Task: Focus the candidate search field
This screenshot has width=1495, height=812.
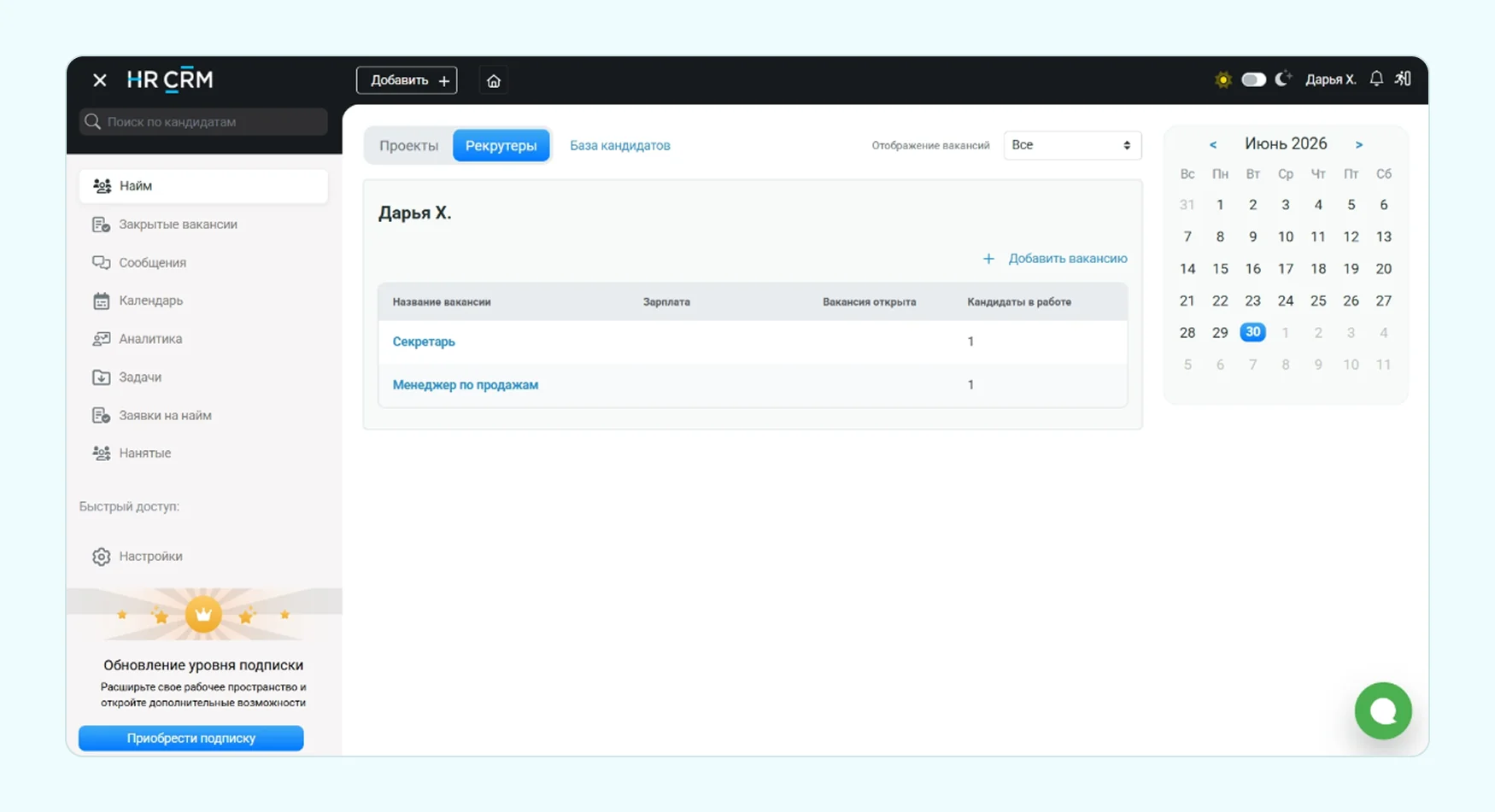Action: (x=203, y=122)
